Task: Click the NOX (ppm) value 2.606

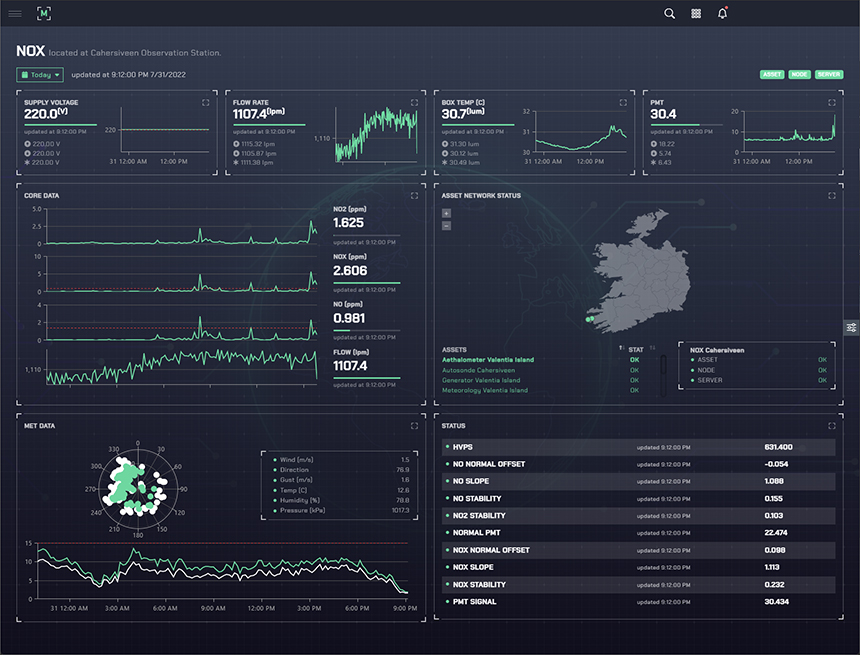Action: click(350, 270)
